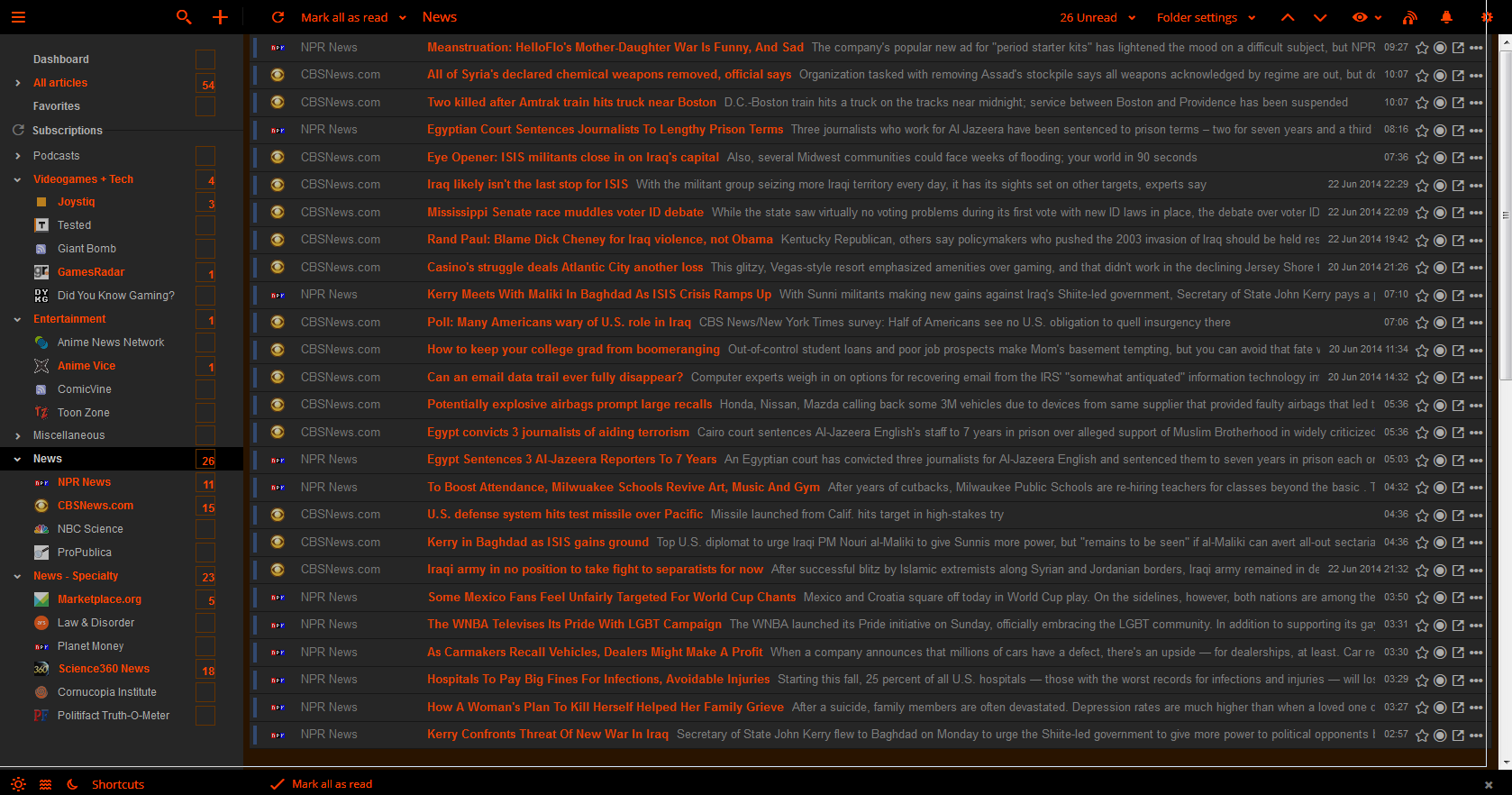Select the Joystiq feed
This screenshot has width=1512, height=795.
pyautogui.click(x=76, y=202)
